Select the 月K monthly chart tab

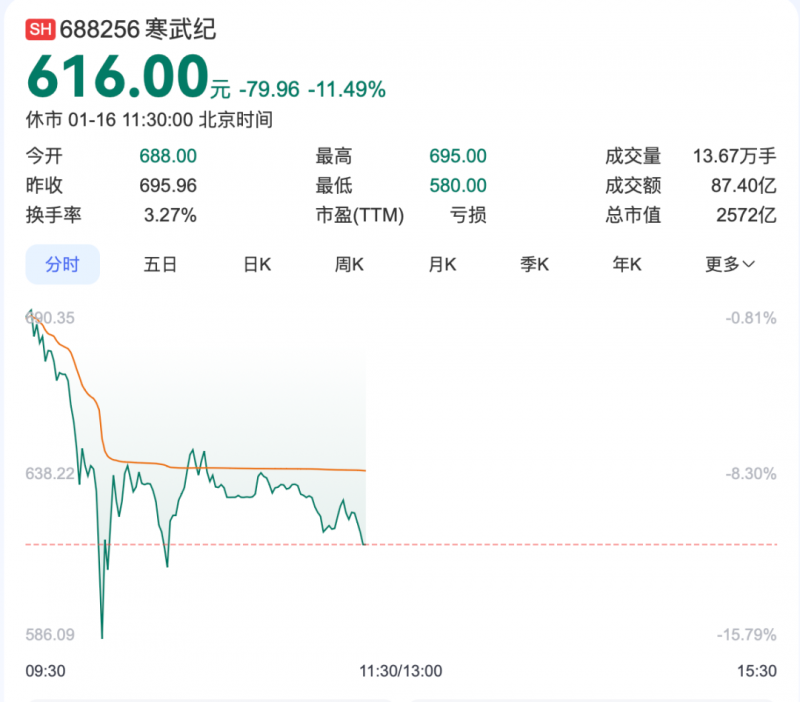coord(442,264)
